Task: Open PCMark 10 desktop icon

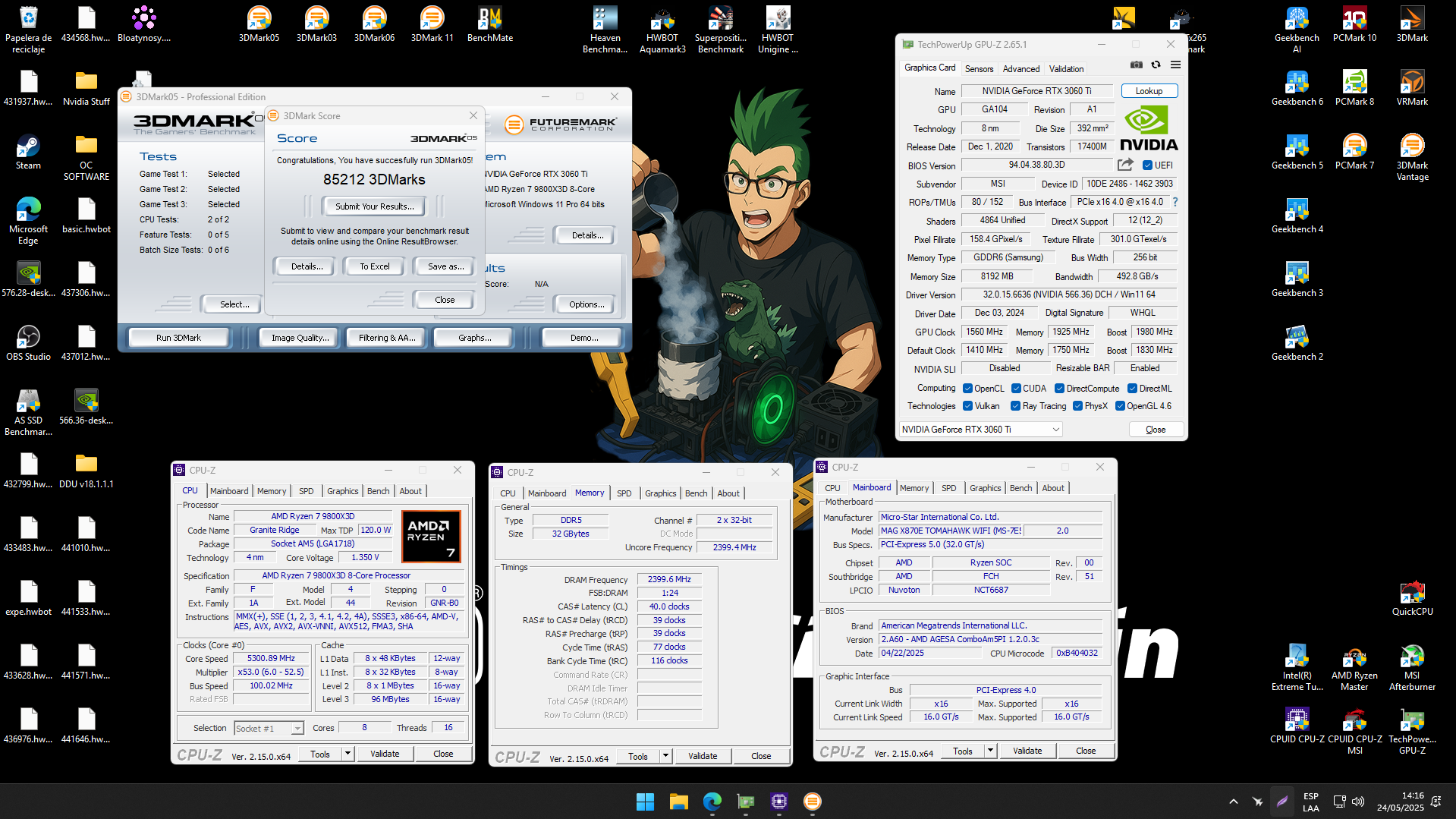Action: pyautogui.click(x=1354, y=24)
